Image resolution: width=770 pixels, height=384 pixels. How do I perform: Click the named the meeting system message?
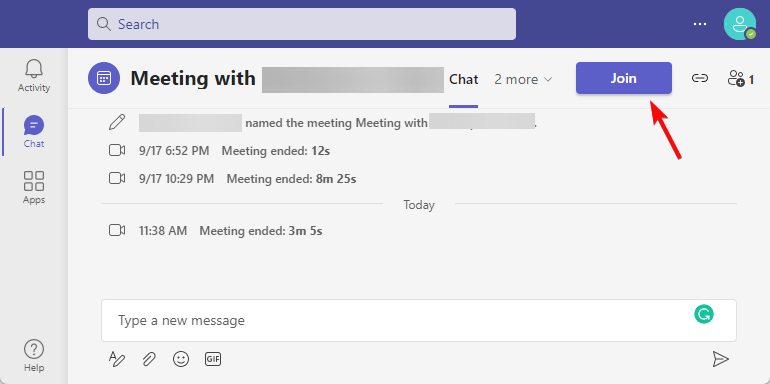tap(336, 123)
